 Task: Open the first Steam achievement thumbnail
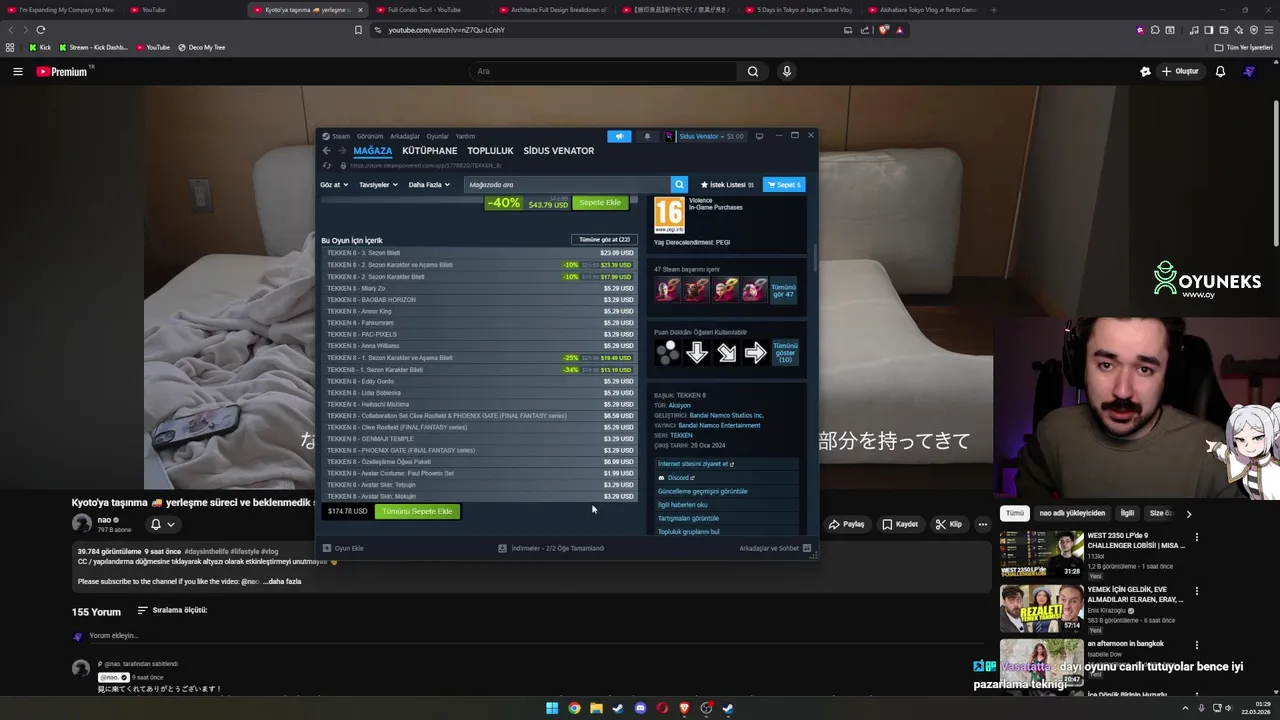[x=667, y=290]
